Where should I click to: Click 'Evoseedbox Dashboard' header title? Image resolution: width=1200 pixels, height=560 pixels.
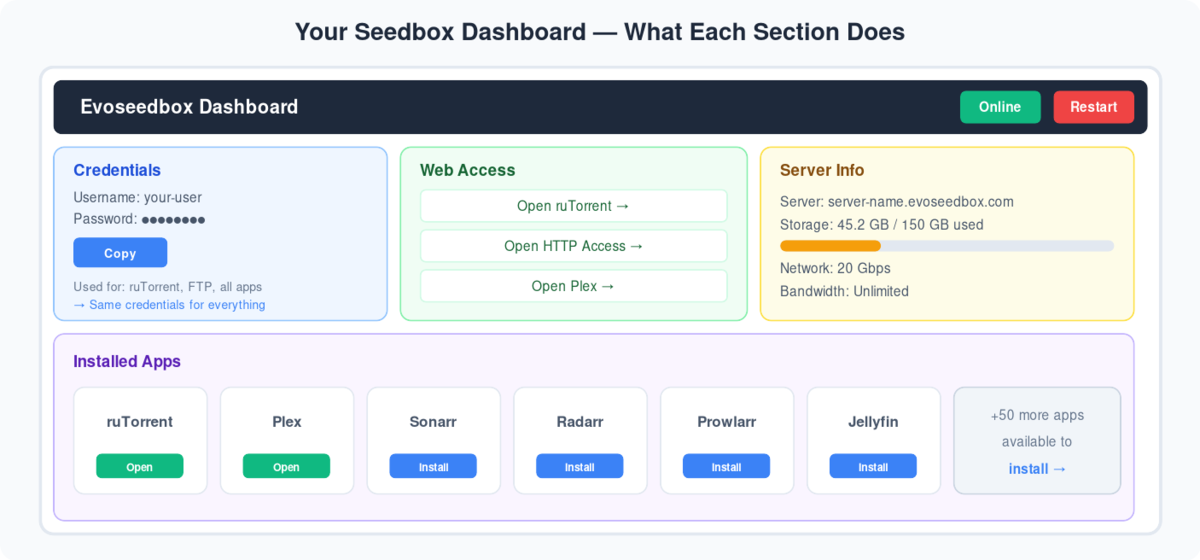(x=189, y=107)
